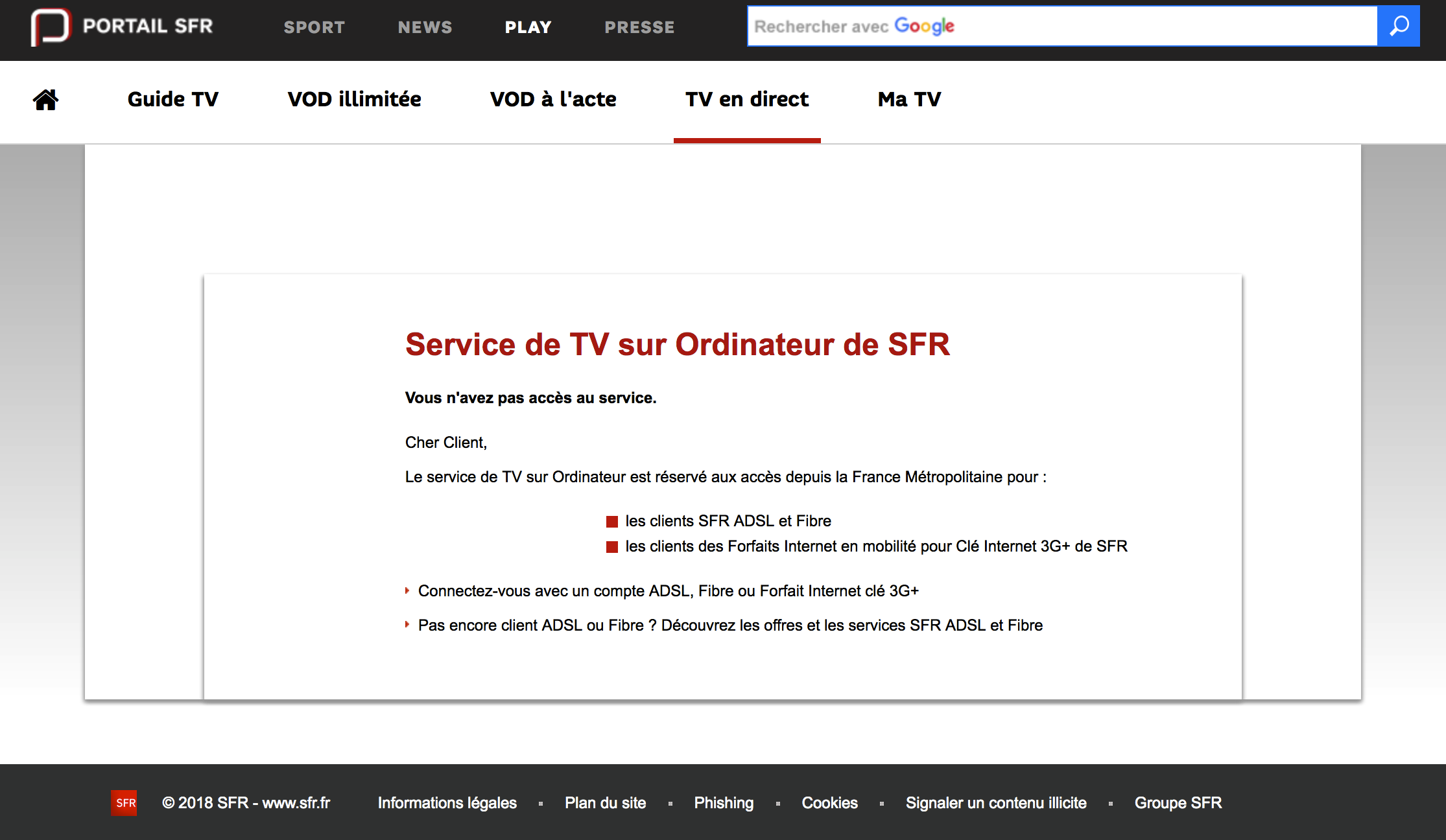Open Informations légales in the footer

(447, 802)
